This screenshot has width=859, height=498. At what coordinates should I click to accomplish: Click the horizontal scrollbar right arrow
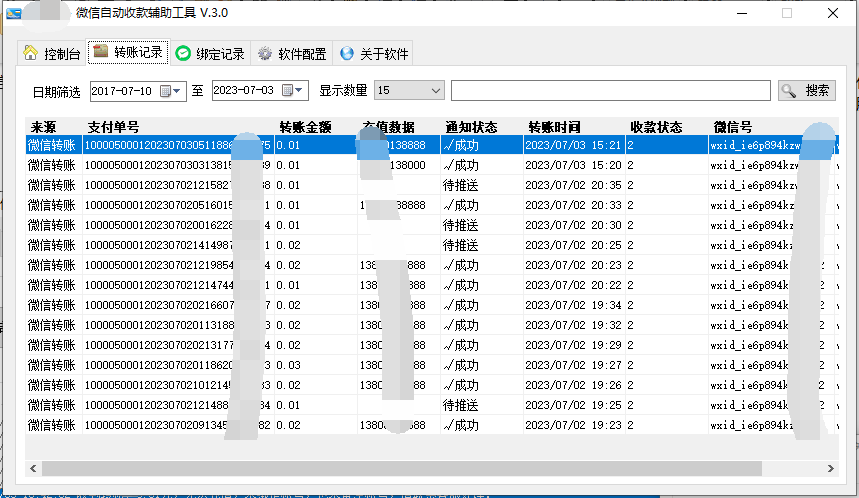pyautogui.click(x=829, y=468)
